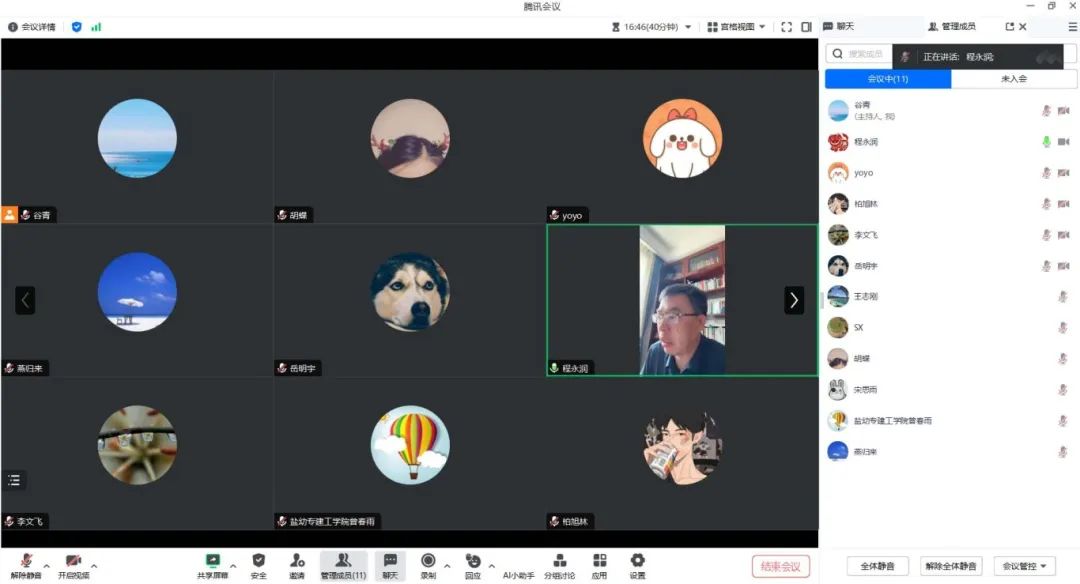This screenshot has height=584, width=1080.
Task: Unmute microphone with 解除静音
Action: pos(27,561)
